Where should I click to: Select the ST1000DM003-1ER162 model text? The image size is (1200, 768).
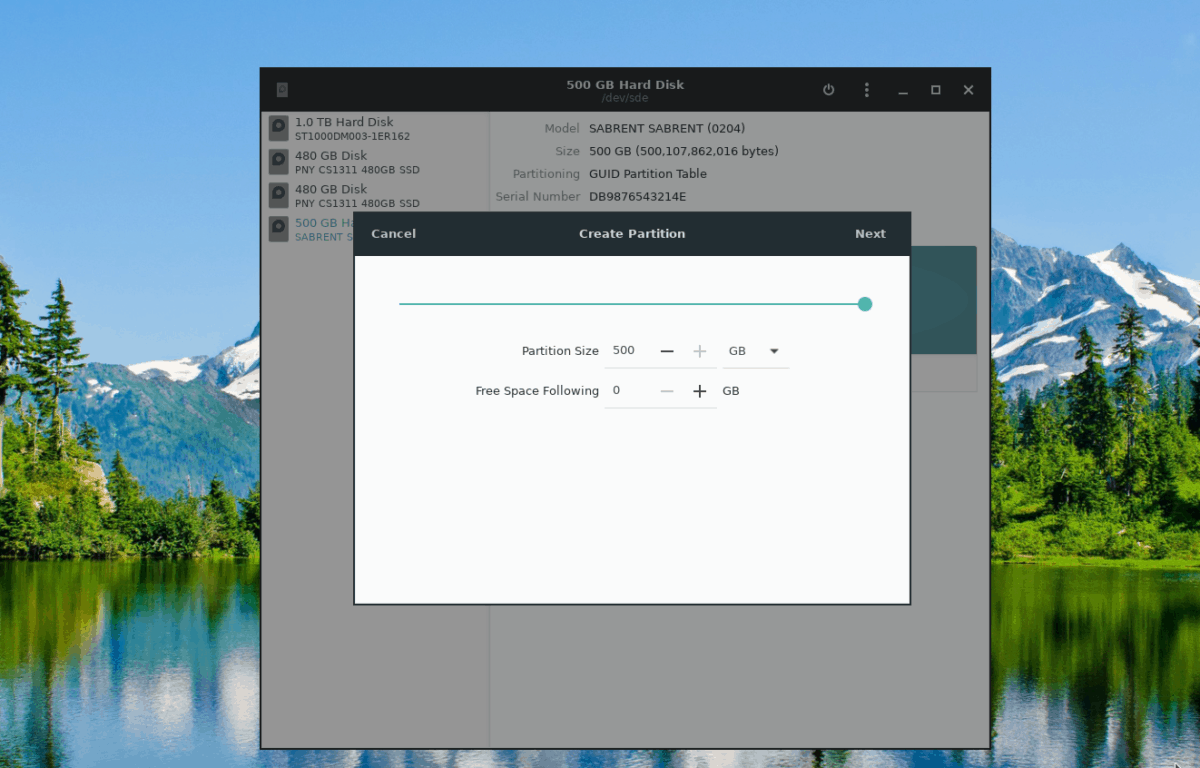click(352, 136)
